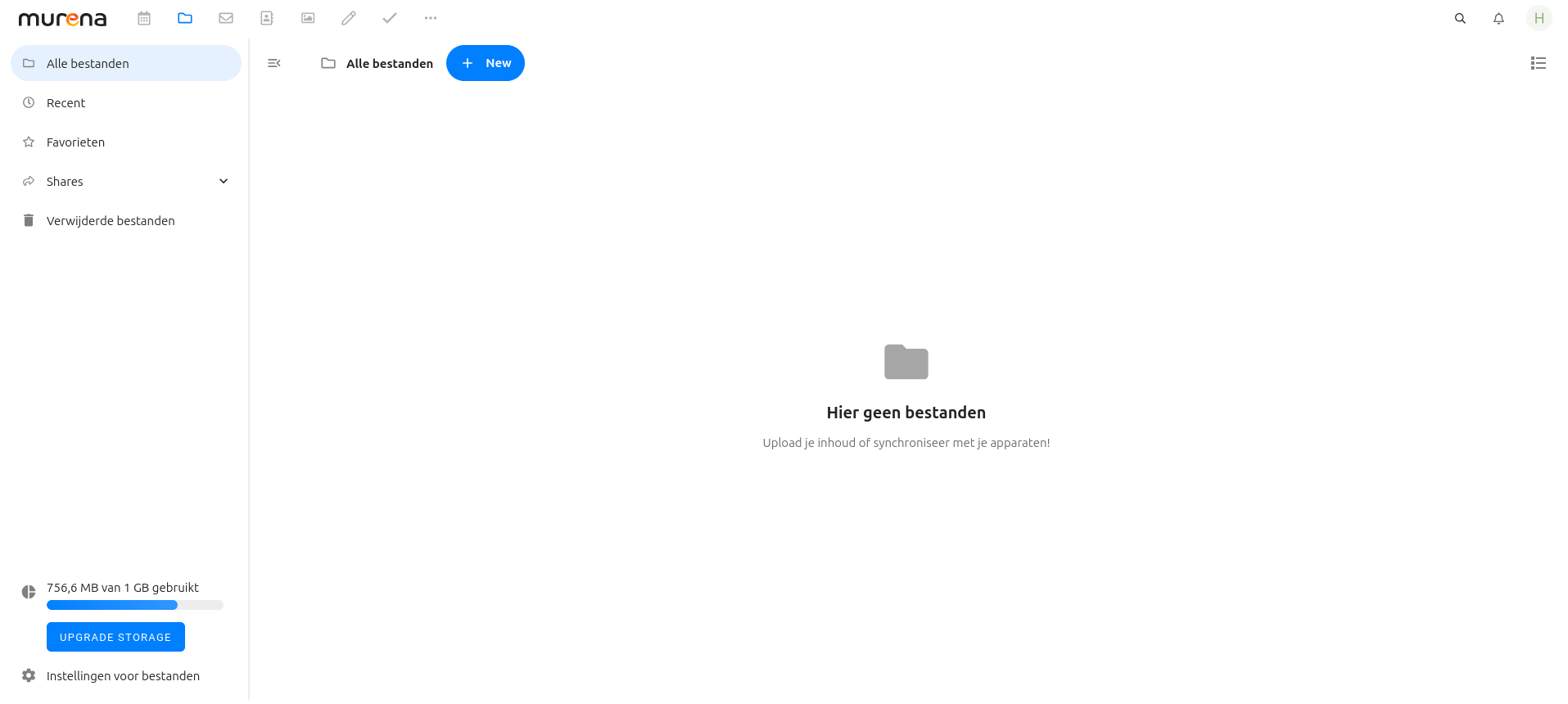Open the Tasks checkmark icon
Image resolution: width=1568 pixels, height=704 pixels.
pos(390,18)
